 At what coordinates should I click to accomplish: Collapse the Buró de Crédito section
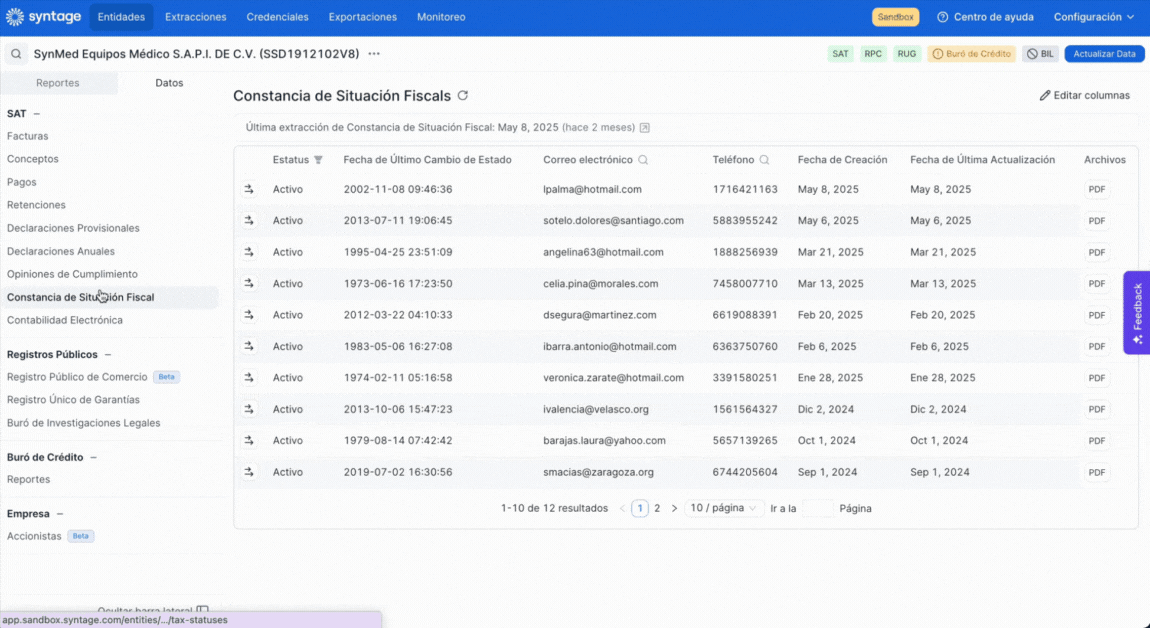point(93,457)
